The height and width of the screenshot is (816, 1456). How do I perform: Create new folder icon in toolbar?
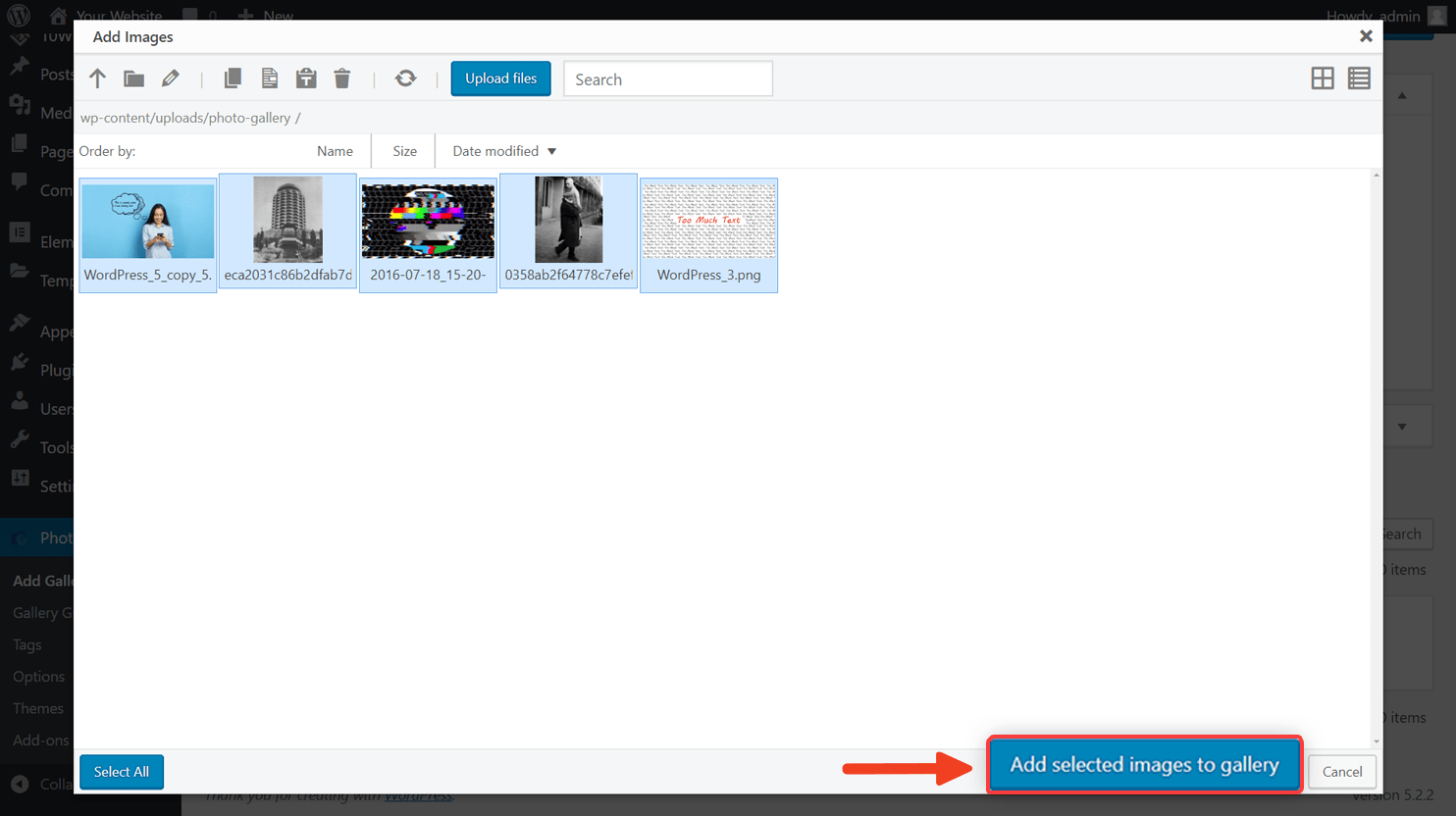click(x=133, y=78)
